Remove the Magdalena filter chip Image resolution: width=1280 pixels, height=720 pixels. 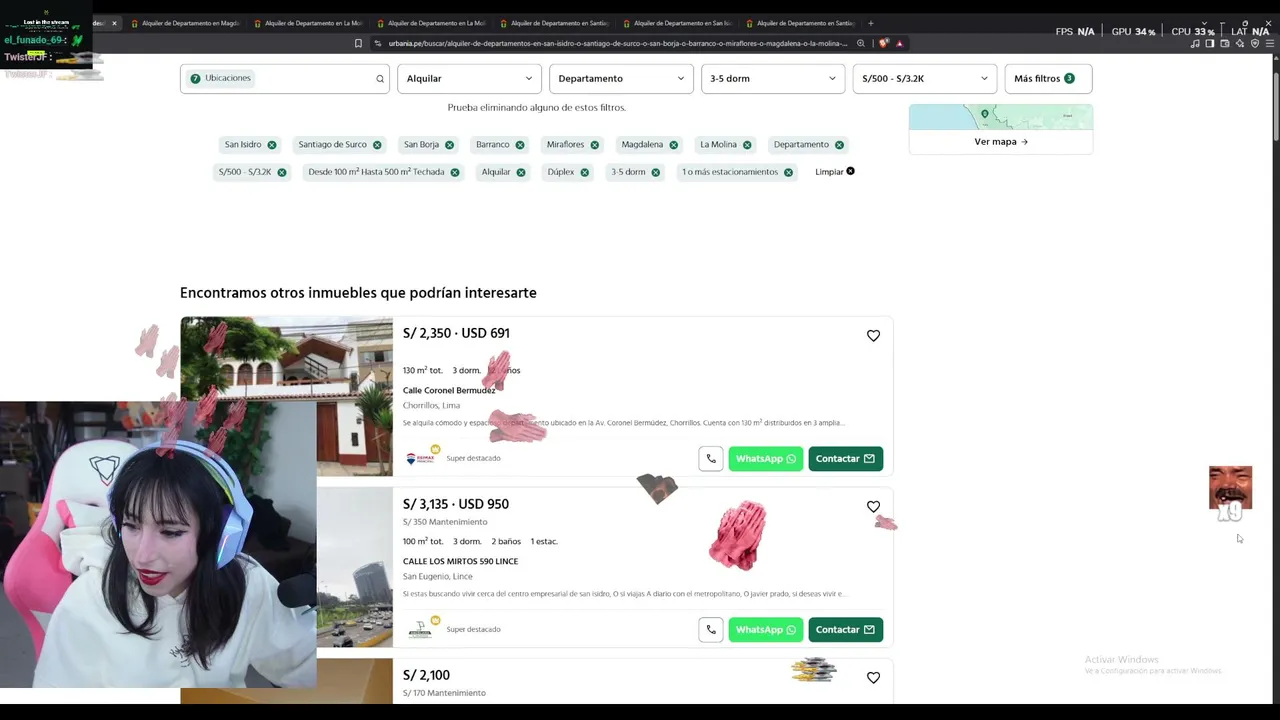pyautogui.click(x=673, y=145)
